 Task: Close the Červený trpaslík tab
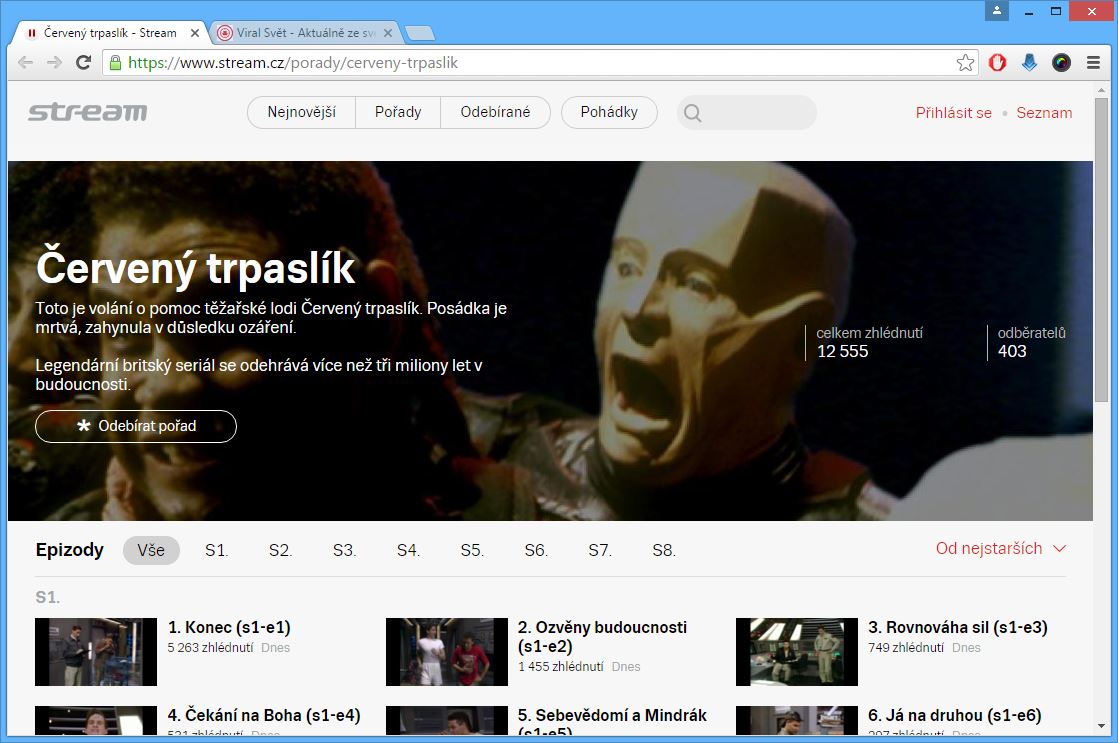point(195,33)
